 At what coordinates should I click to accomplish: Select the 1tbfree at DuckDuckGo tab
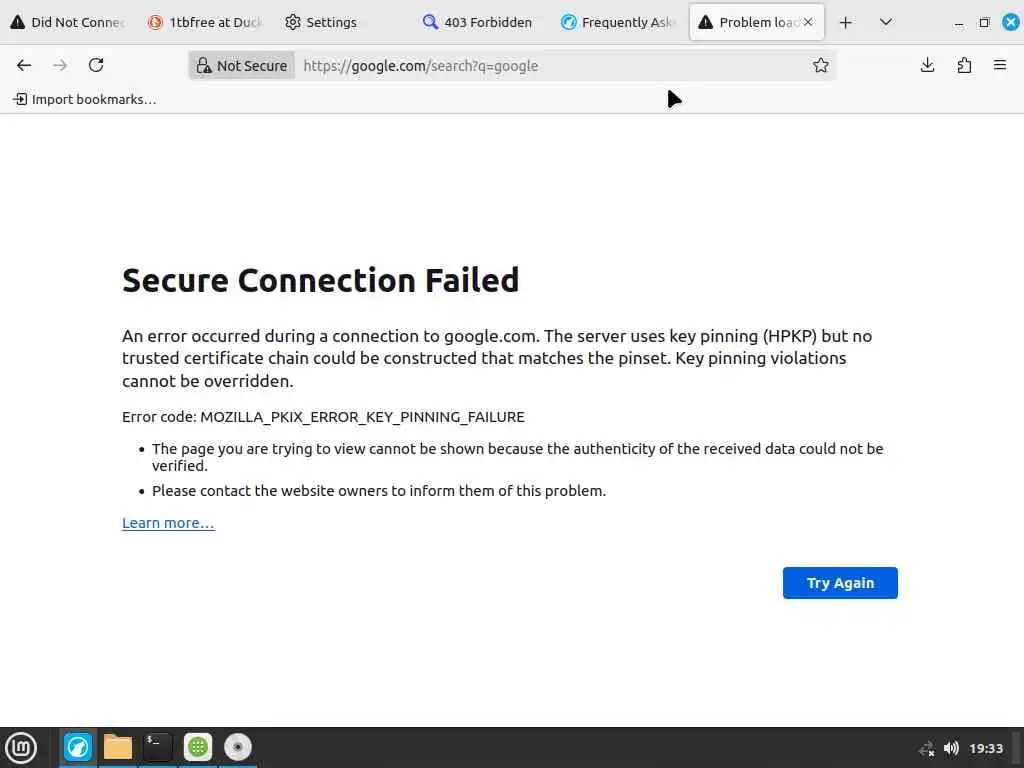pos(204,22)
